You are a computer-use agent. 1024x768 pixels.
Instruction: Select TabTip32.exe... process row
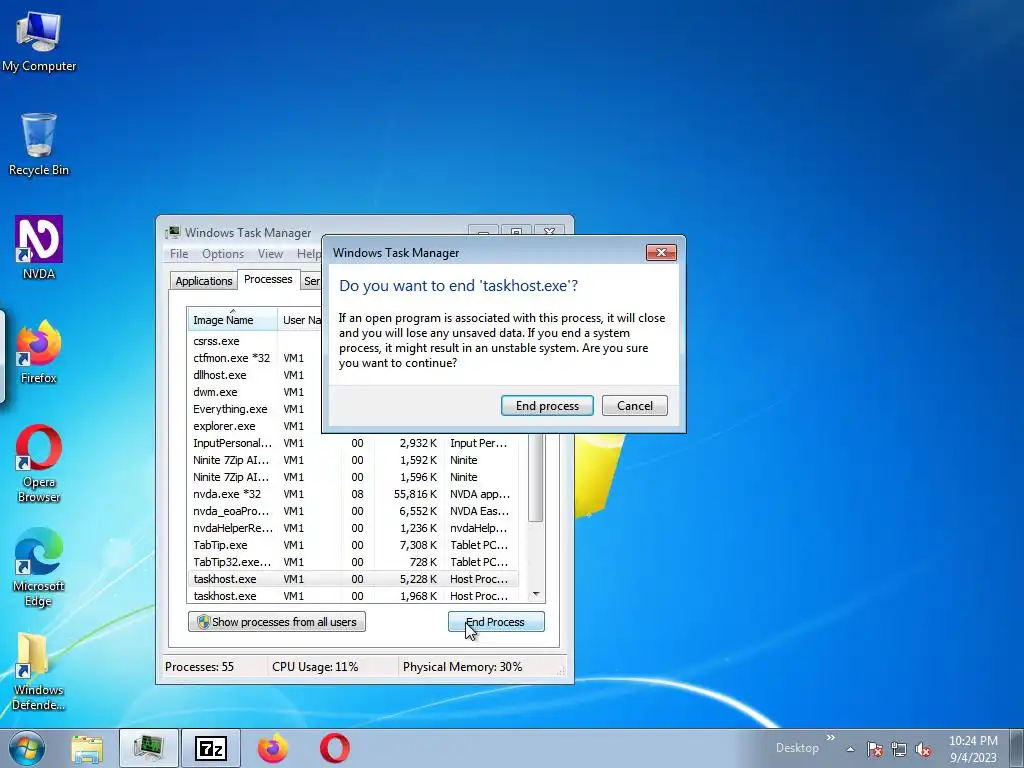353,562
